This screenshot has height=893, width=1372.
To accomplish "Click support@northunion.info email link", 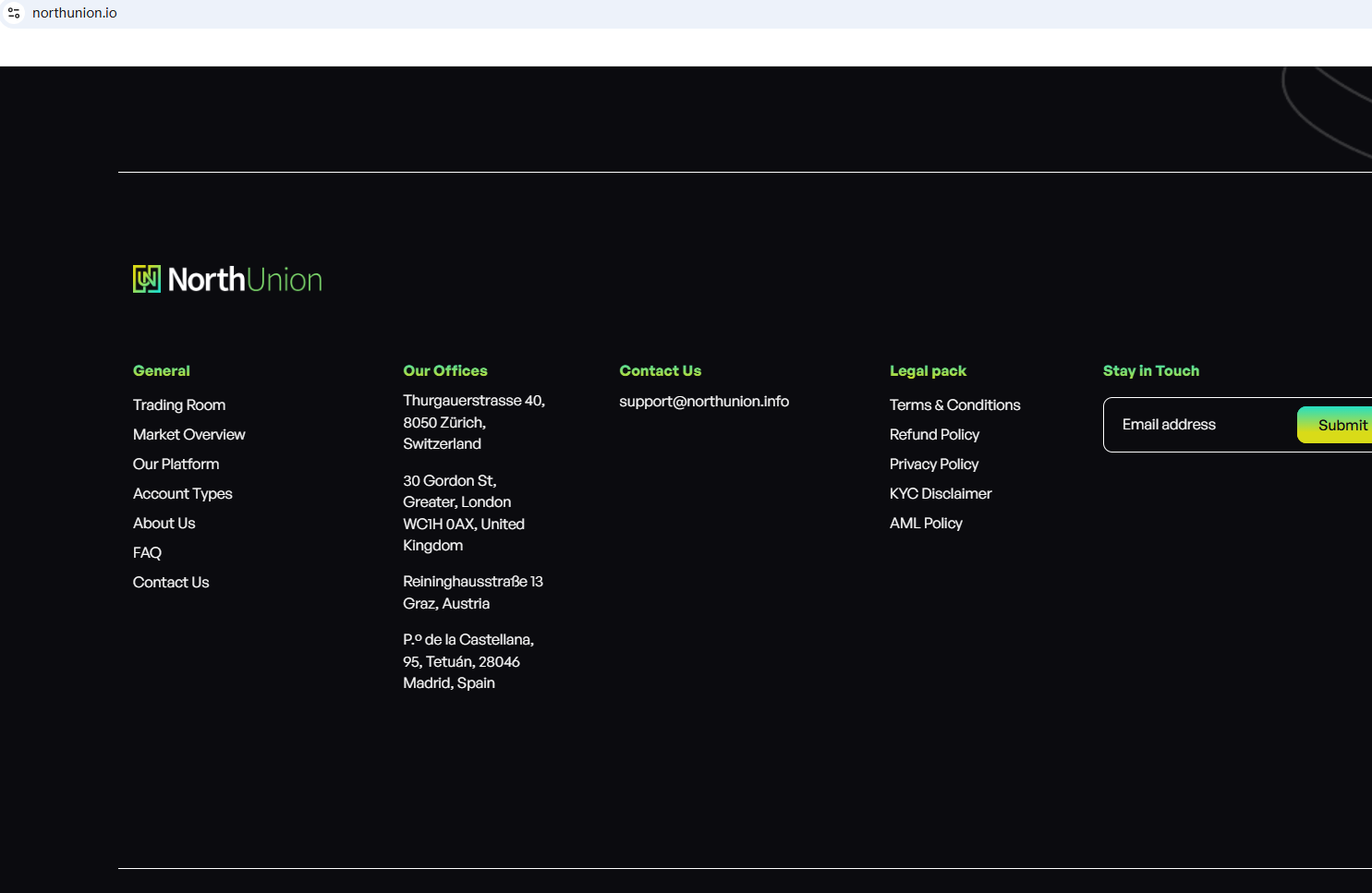I will [x=703, y=401].
